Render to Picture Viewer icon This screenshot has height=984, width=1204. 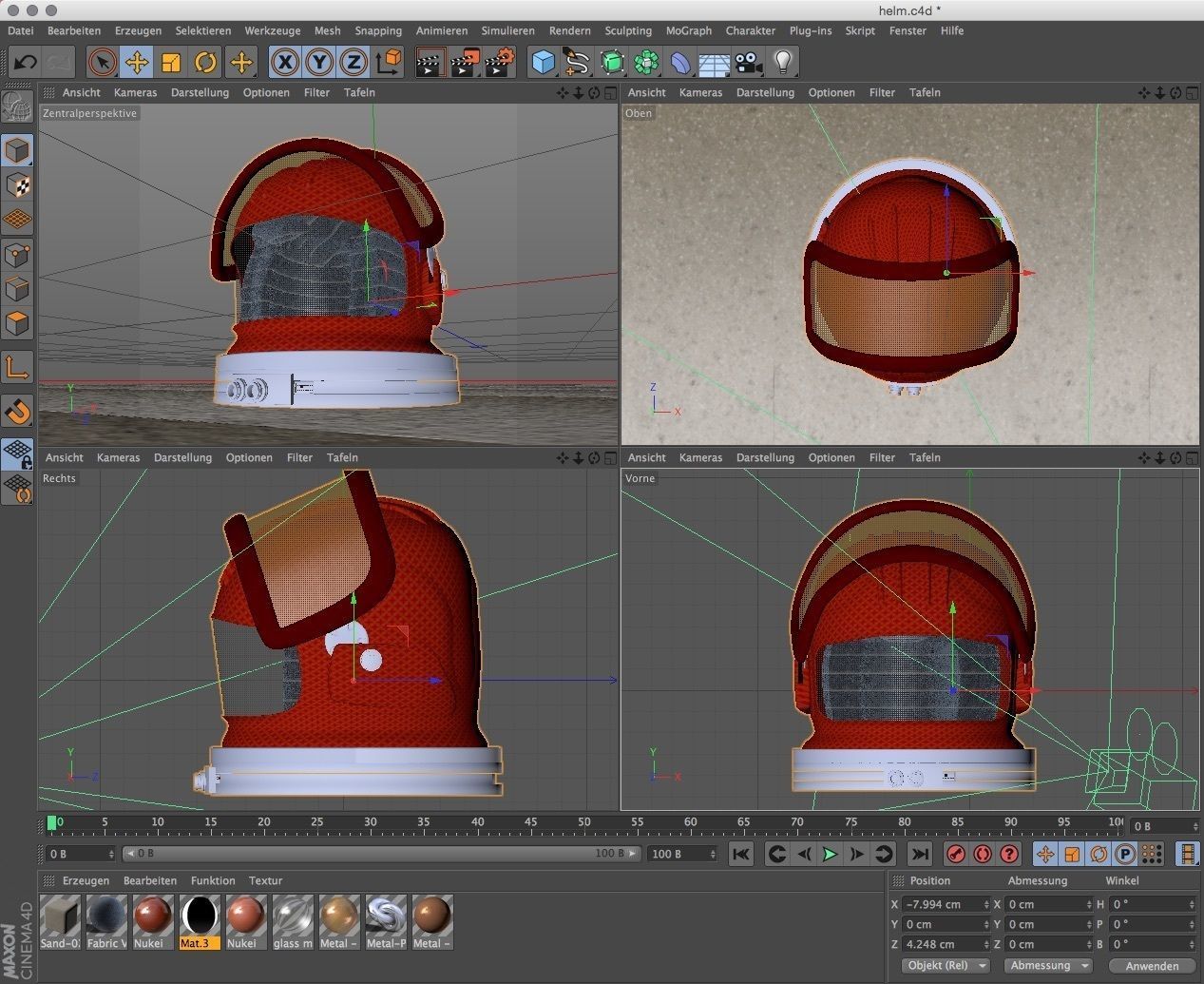465,63
